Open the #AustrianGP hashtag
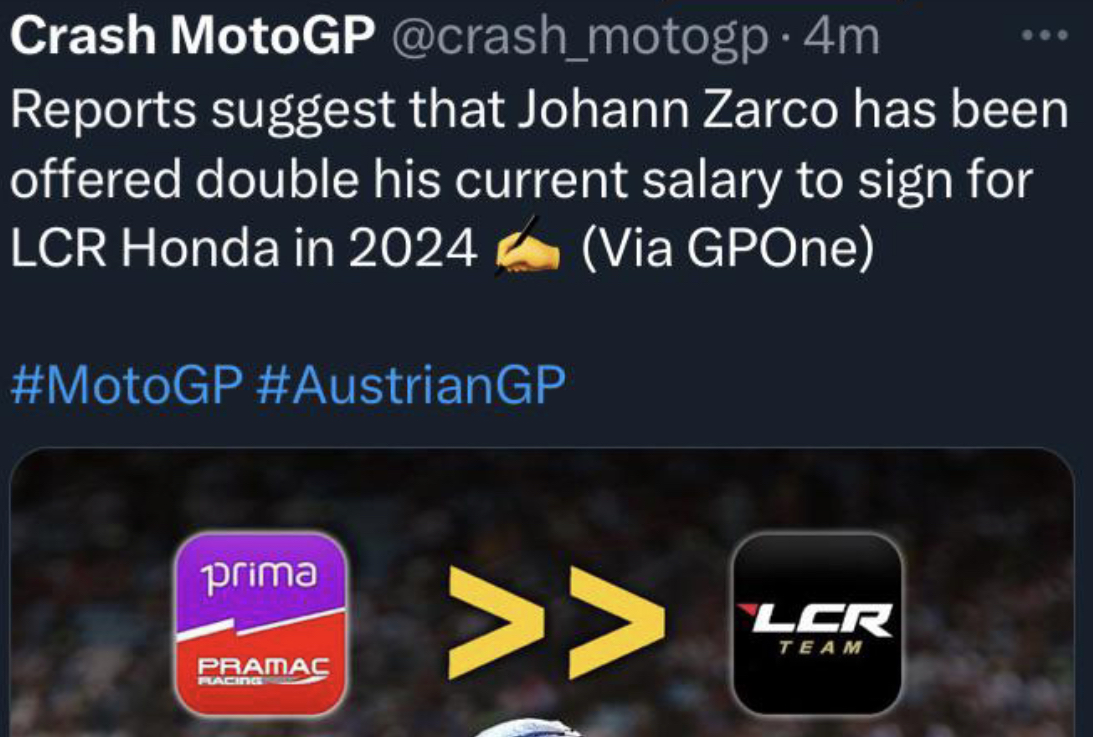 click(x=411, y=386)
